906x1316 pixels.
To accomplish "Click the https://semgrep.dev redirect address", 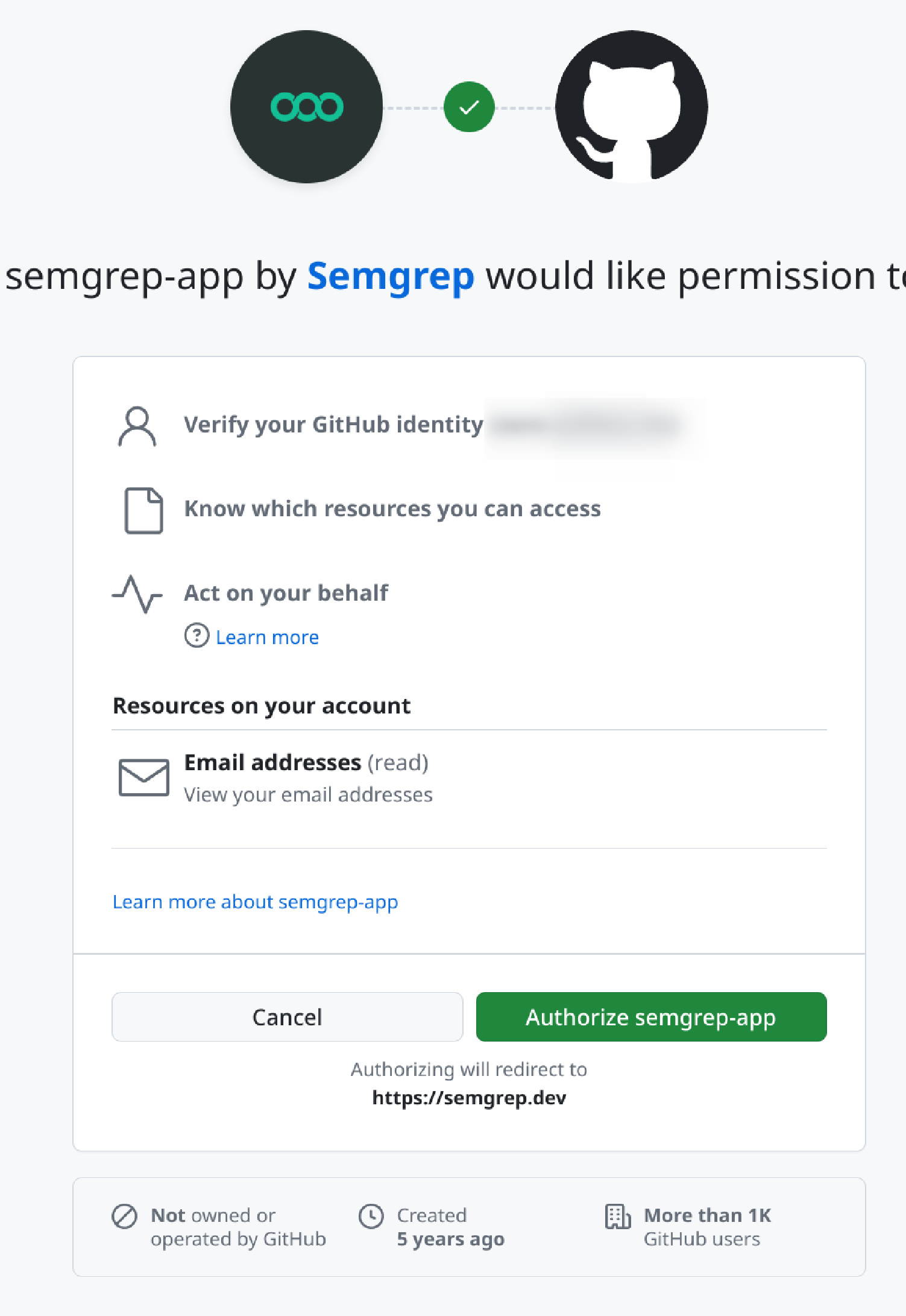I will tap(468, 1098).
